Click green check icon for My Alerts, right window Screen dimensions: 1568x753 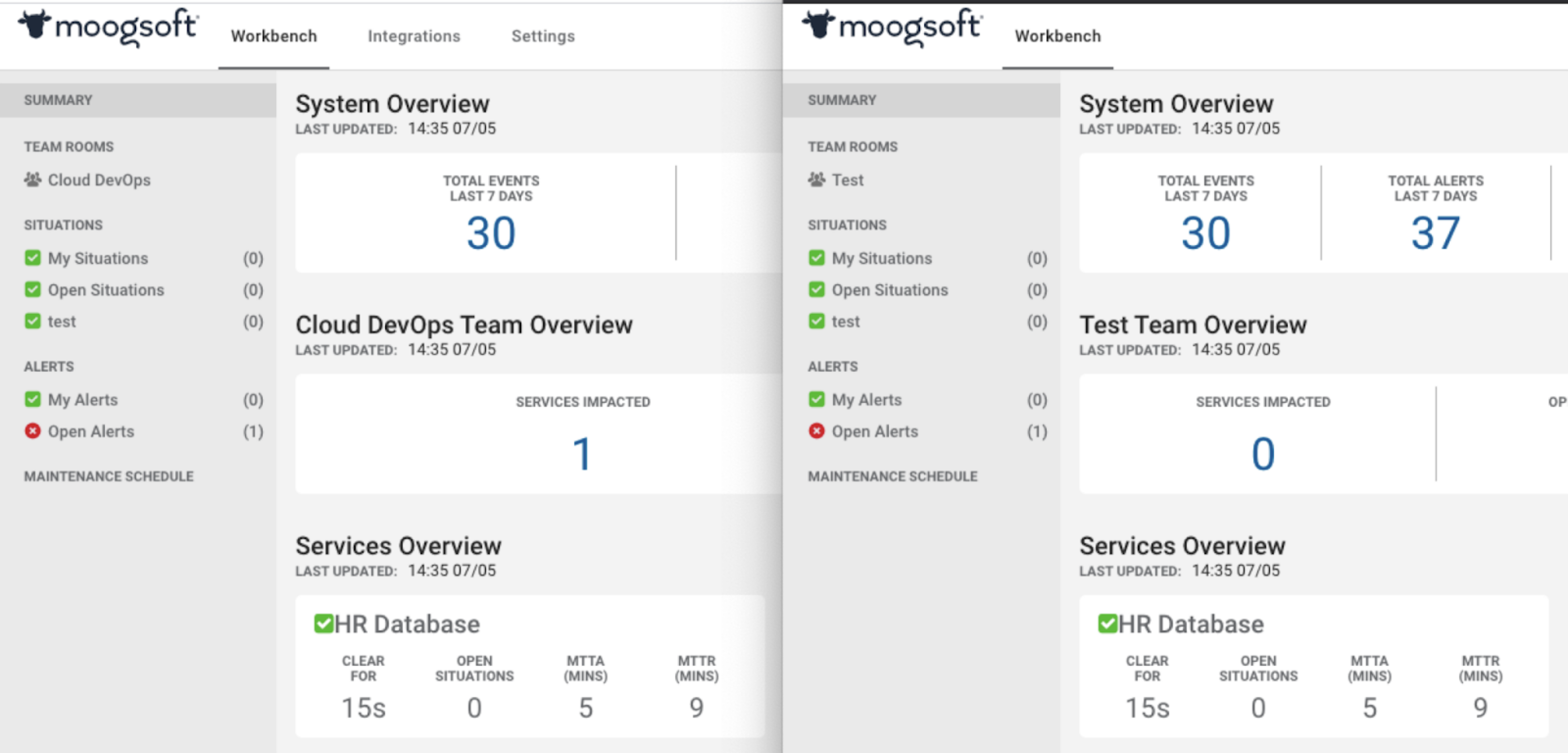(817, 399)
